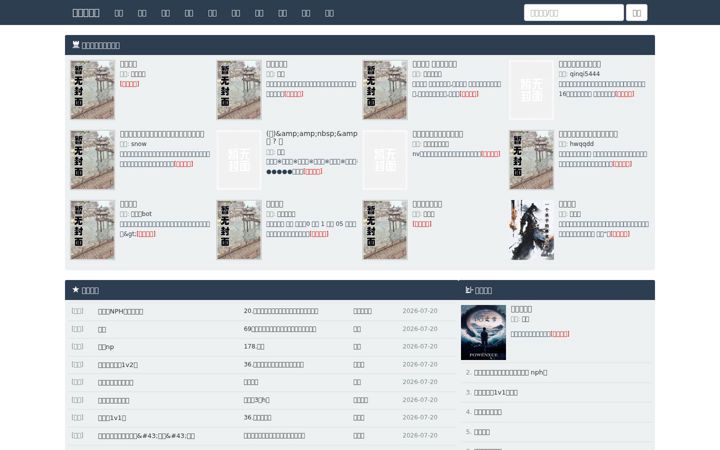The height and width of the screenshot is (450, 720).
Task: Open the book title ending in 'np' in updates
Action: 106,347
